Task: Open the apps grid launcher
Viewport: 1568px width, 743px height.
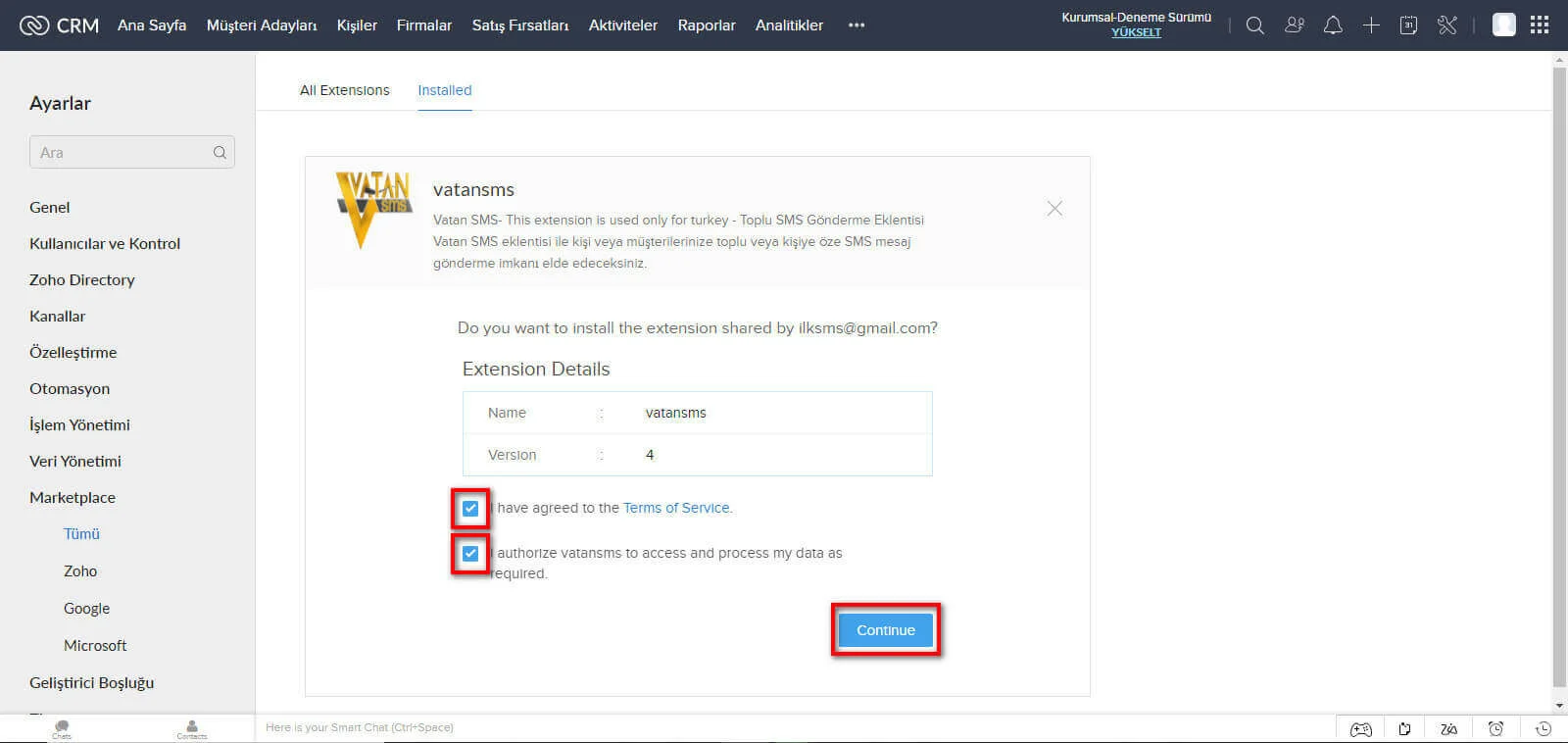Action: [x=1540, y=25]
